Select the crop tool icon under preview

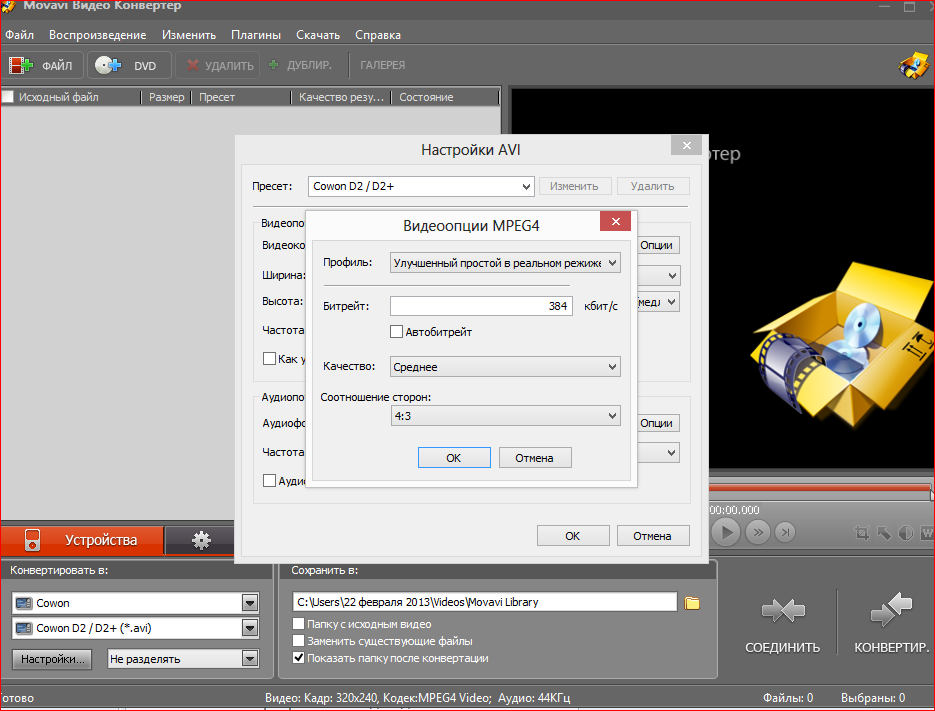tap(862, 533)
